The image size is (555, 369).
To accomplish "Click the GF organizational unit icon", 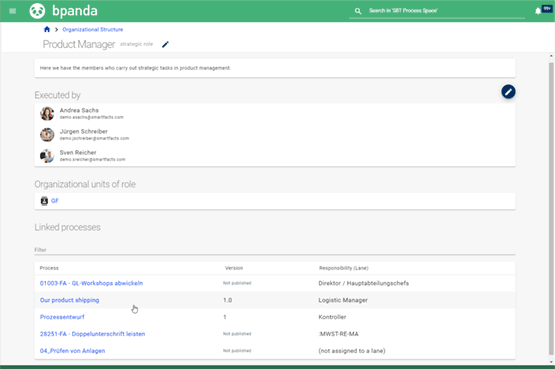I will click(44, 201).
